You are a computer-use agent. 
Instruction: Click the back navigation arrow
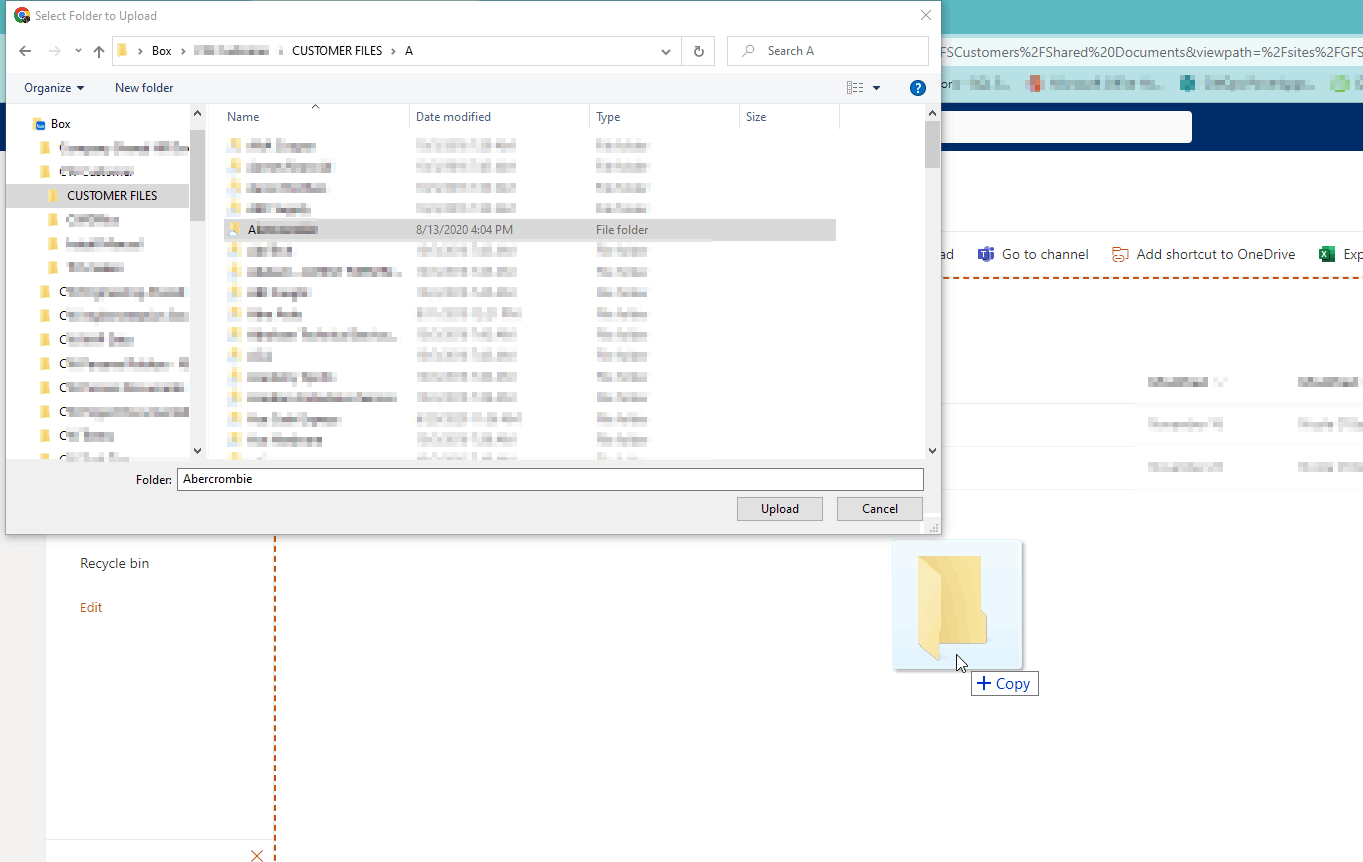pyautogui.click(x=25, y=50)
